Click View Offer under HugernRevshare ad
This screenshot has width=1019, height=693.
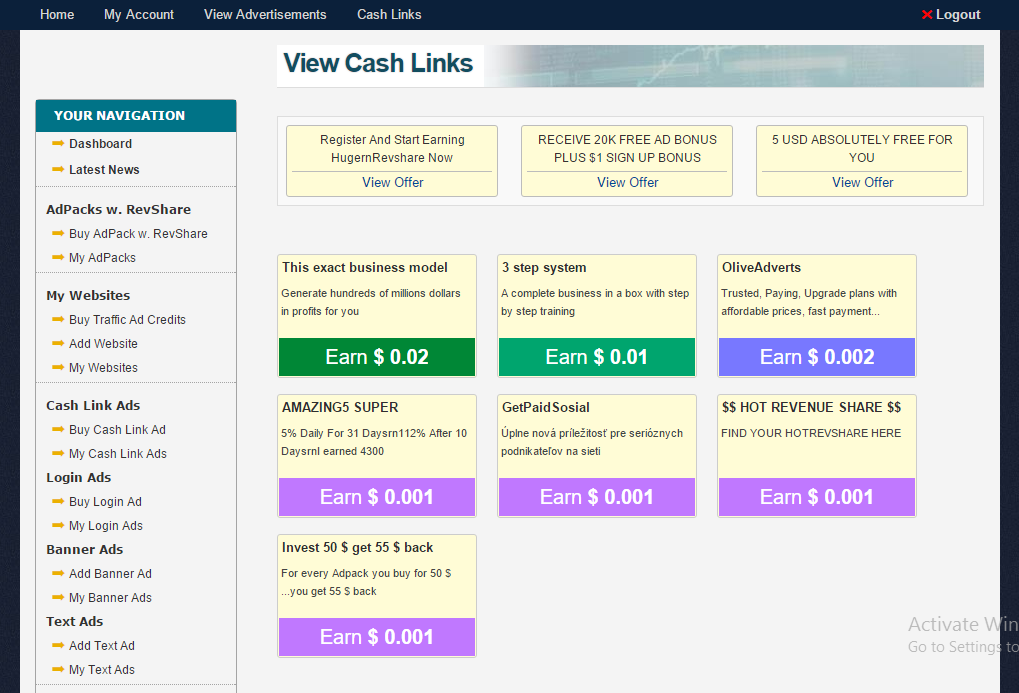pyautogui.click(x=393, y=183)
